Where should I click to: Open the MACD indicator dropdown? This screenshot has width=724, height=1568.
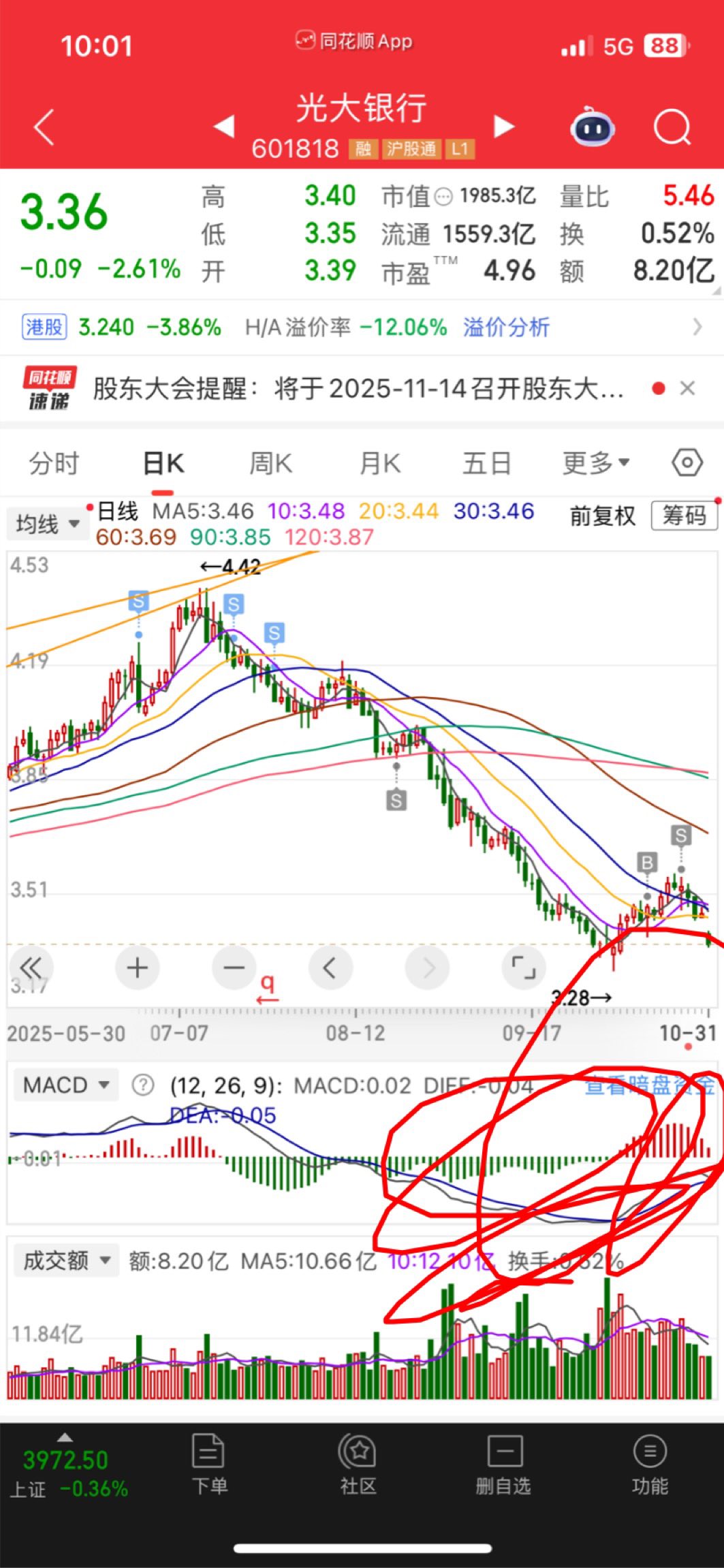(65, 1085)
